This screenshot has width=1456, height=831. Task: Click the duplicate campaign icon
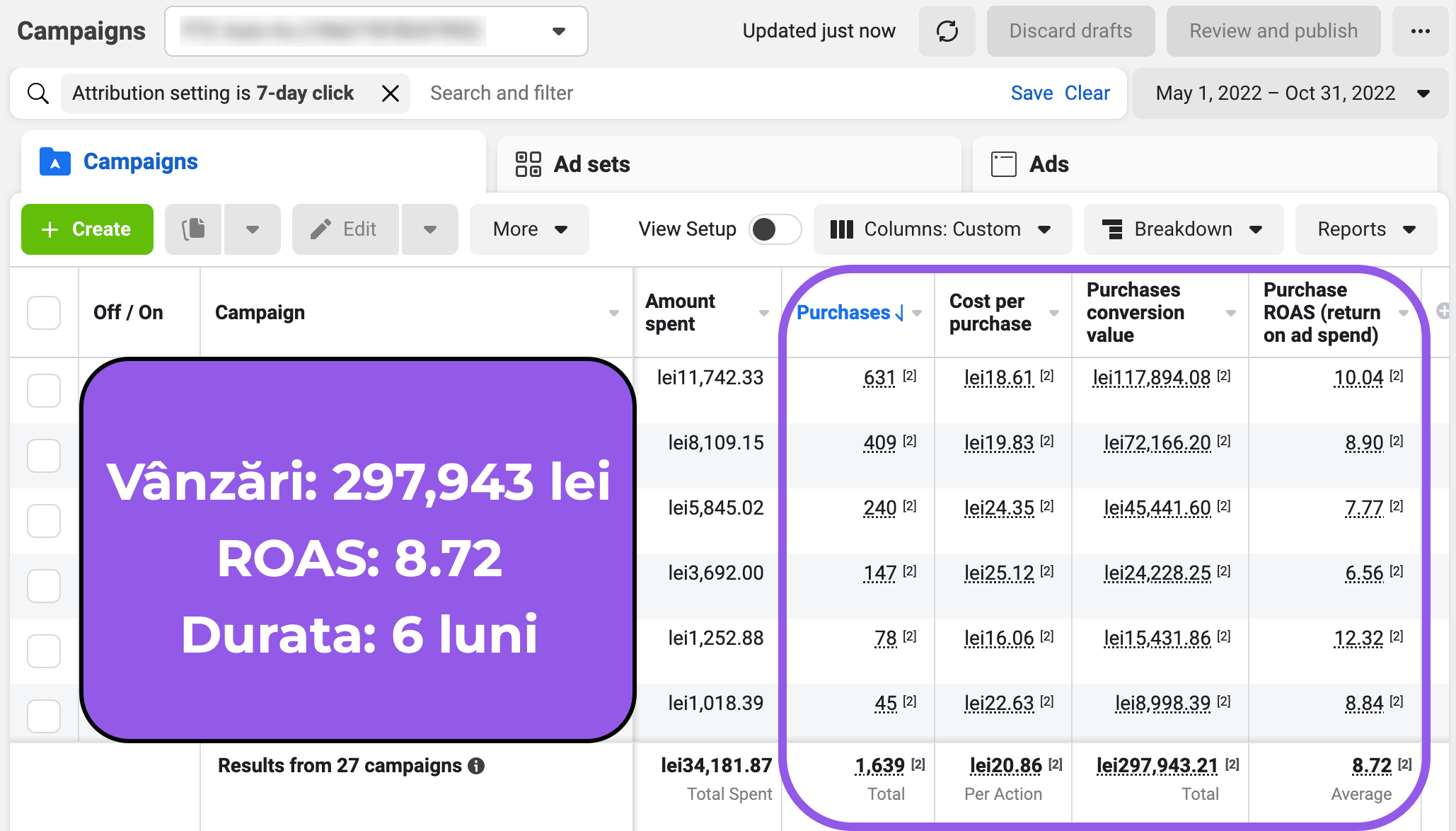194,229
